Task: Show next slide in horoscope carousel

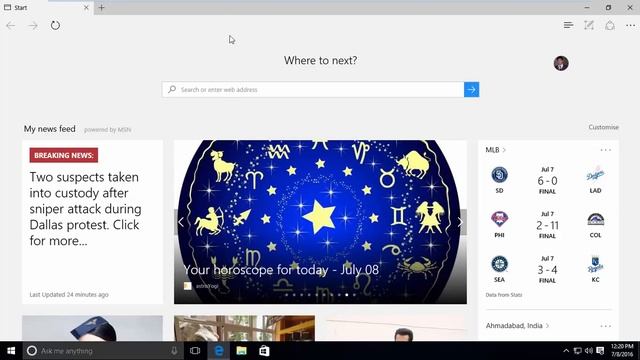Action: click(460, 222)
